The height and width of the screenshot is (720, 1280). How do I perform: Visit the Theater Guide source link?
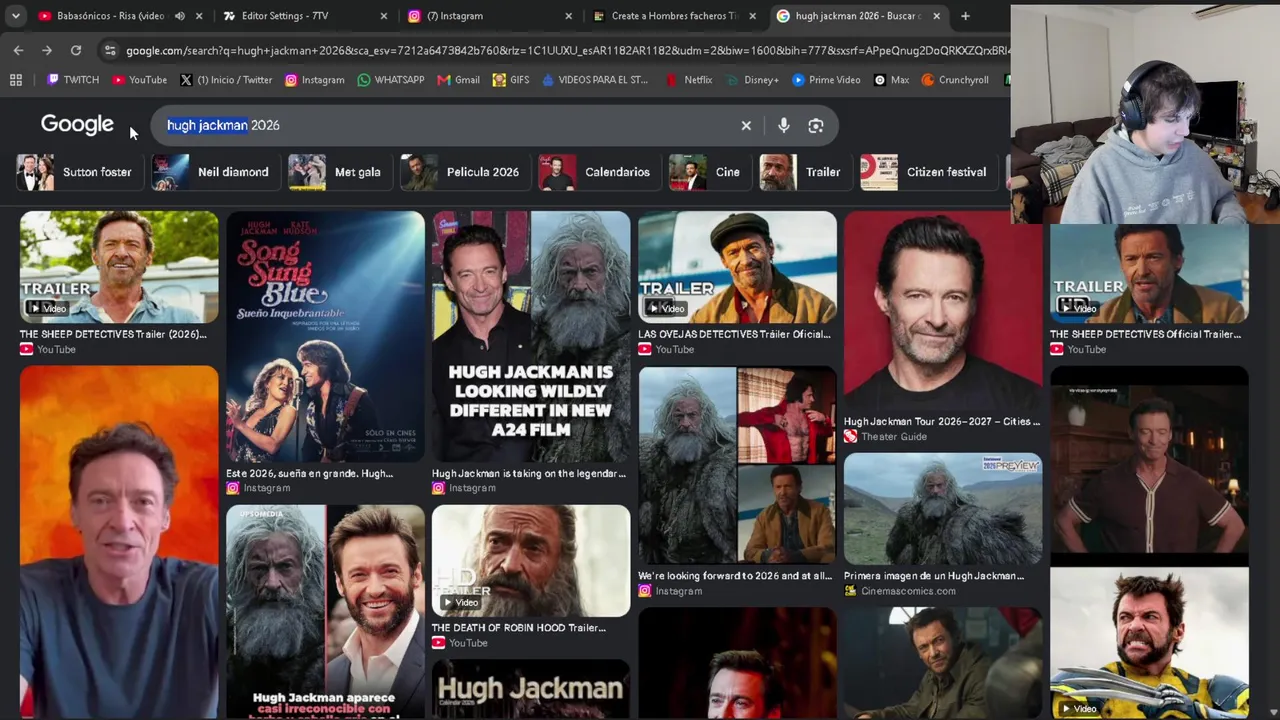coord(885,437)
